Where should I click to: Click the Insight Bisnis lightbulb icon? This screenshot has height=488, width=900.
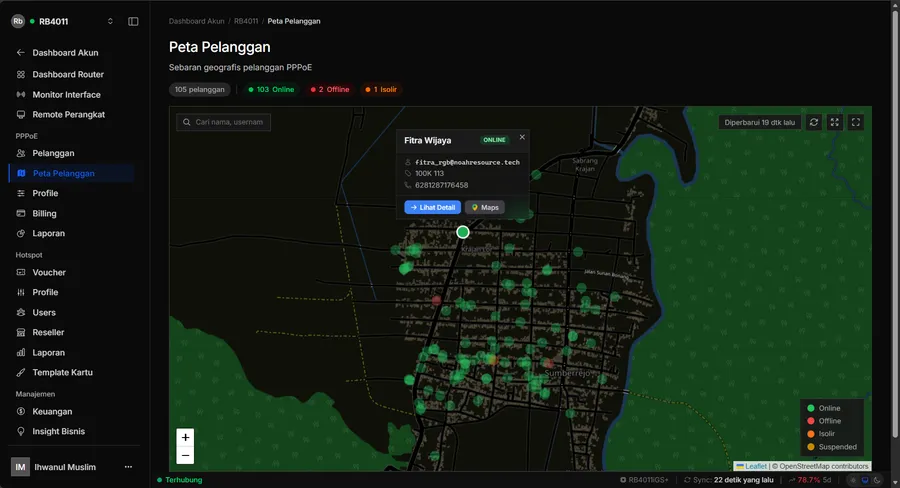click(x=21, y=431)
